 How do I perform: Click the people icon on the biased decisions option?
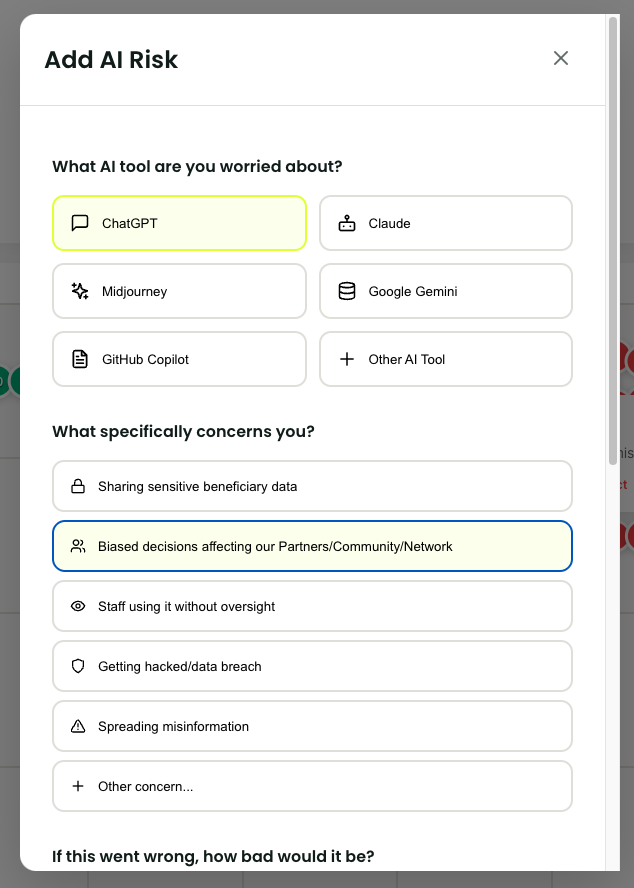coord(78,546)
